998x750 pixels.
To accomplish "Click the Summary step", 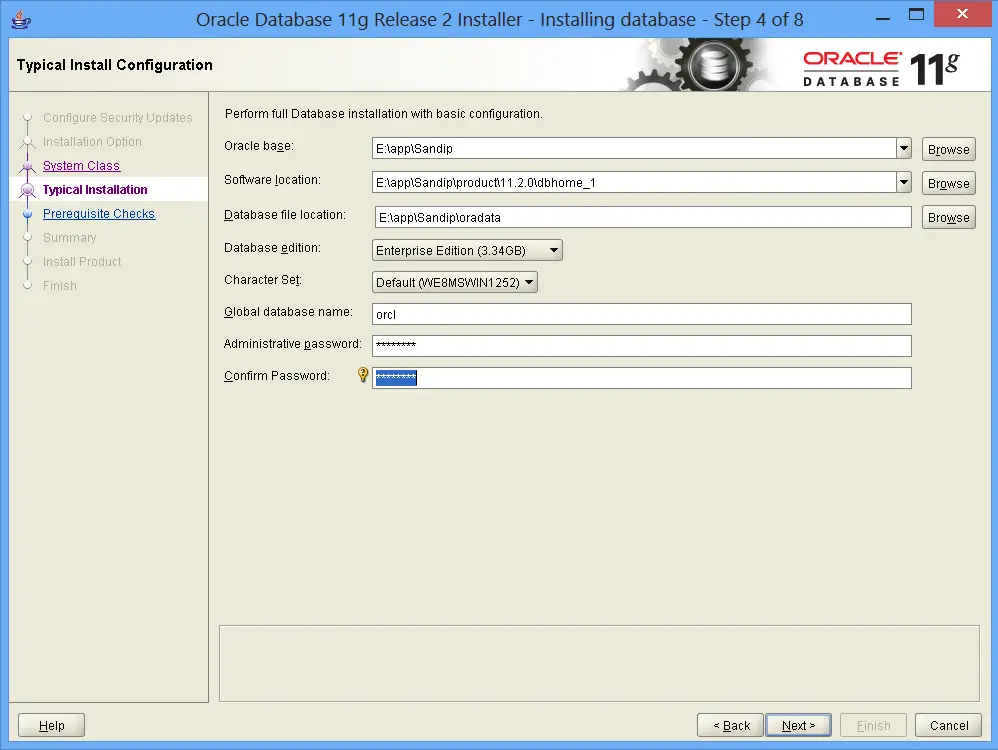I will point(69,237).
